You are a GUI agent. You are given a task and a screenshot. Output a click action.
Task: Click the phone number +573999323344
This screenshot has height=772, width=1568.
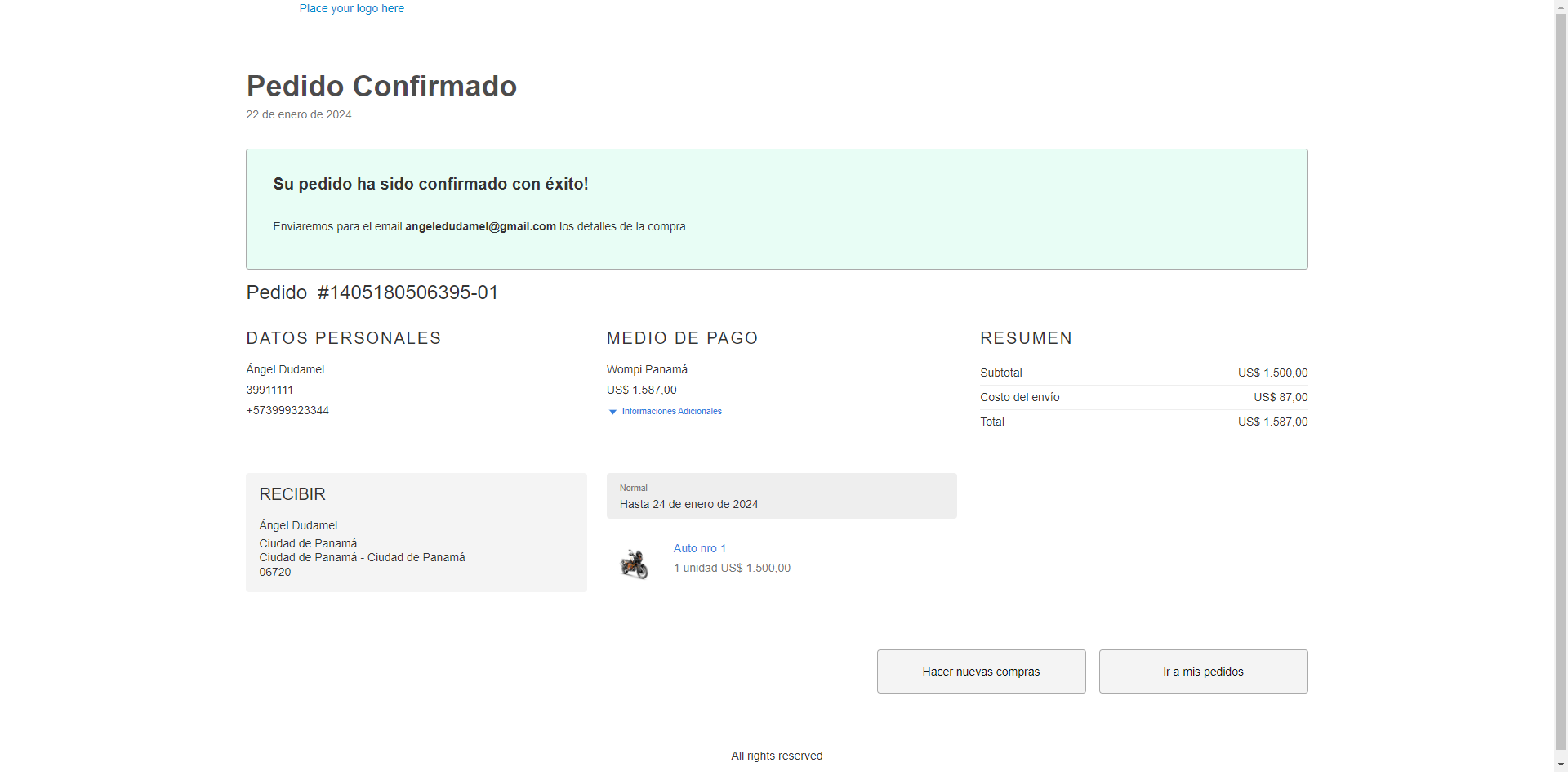(287, 411)
